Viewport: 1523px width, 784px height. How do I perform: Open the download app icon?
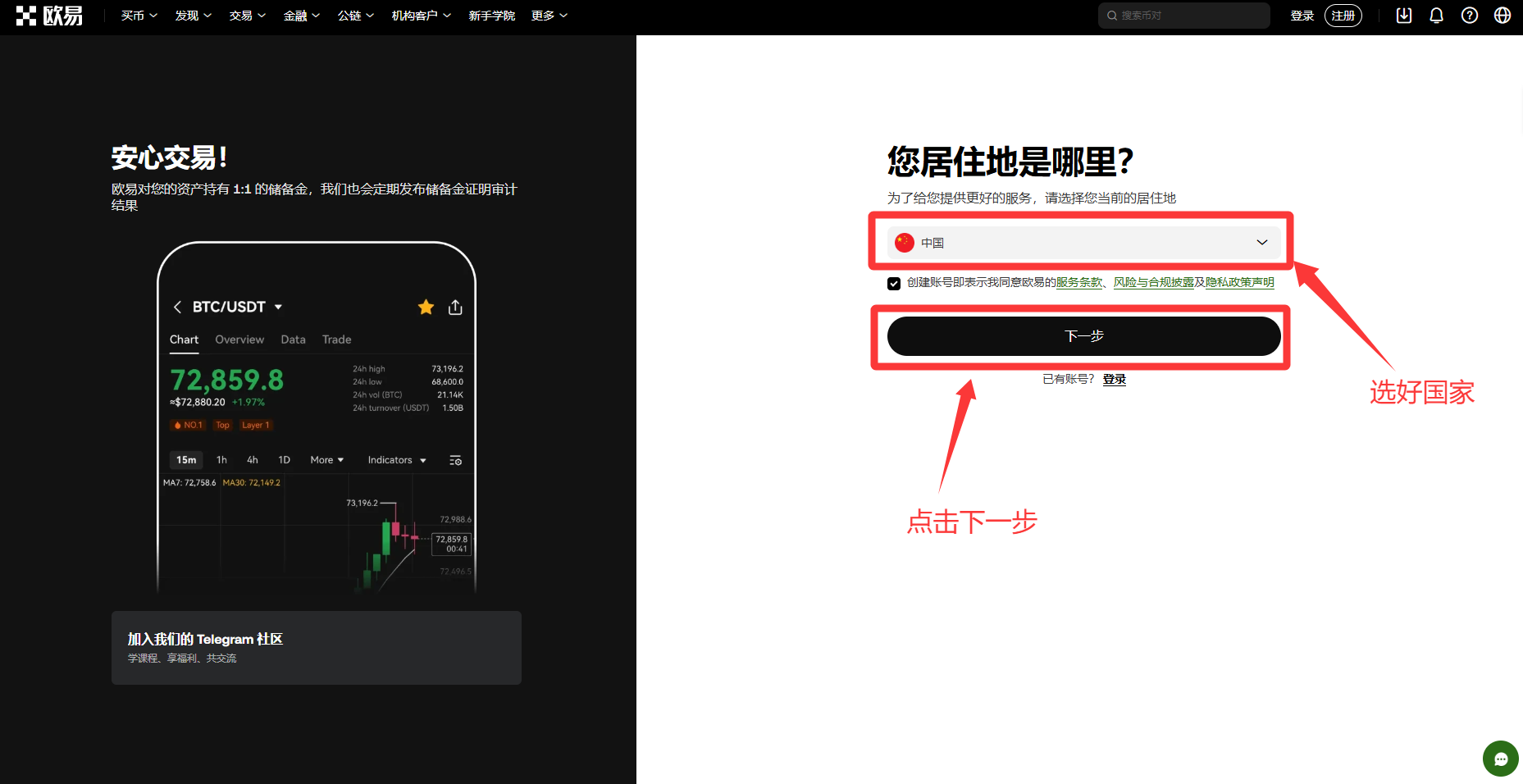(x=1404, y=16)
